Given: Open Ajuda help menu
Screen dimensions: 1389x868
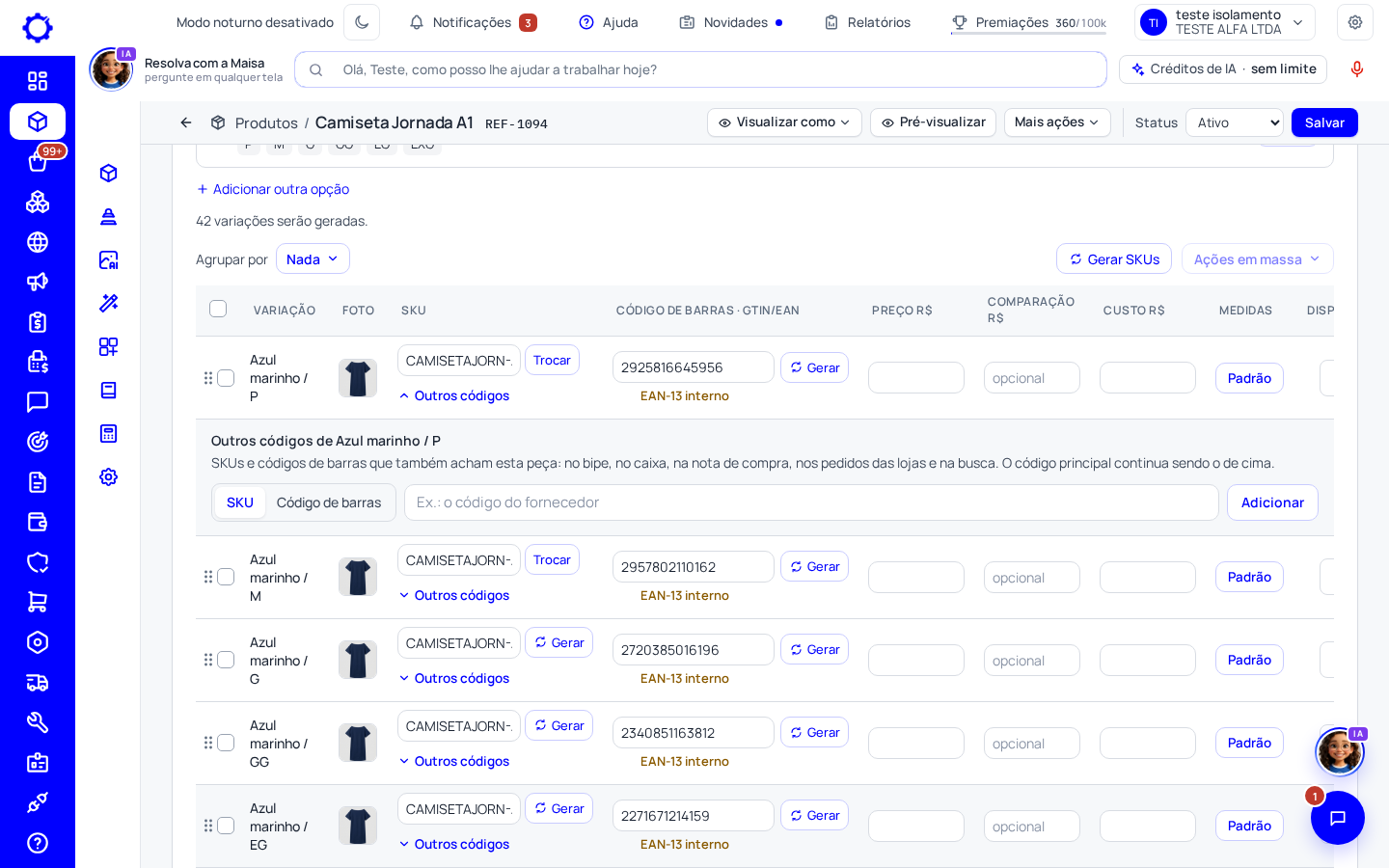Looking at the screenshot, I should click(x=609, y=22).
